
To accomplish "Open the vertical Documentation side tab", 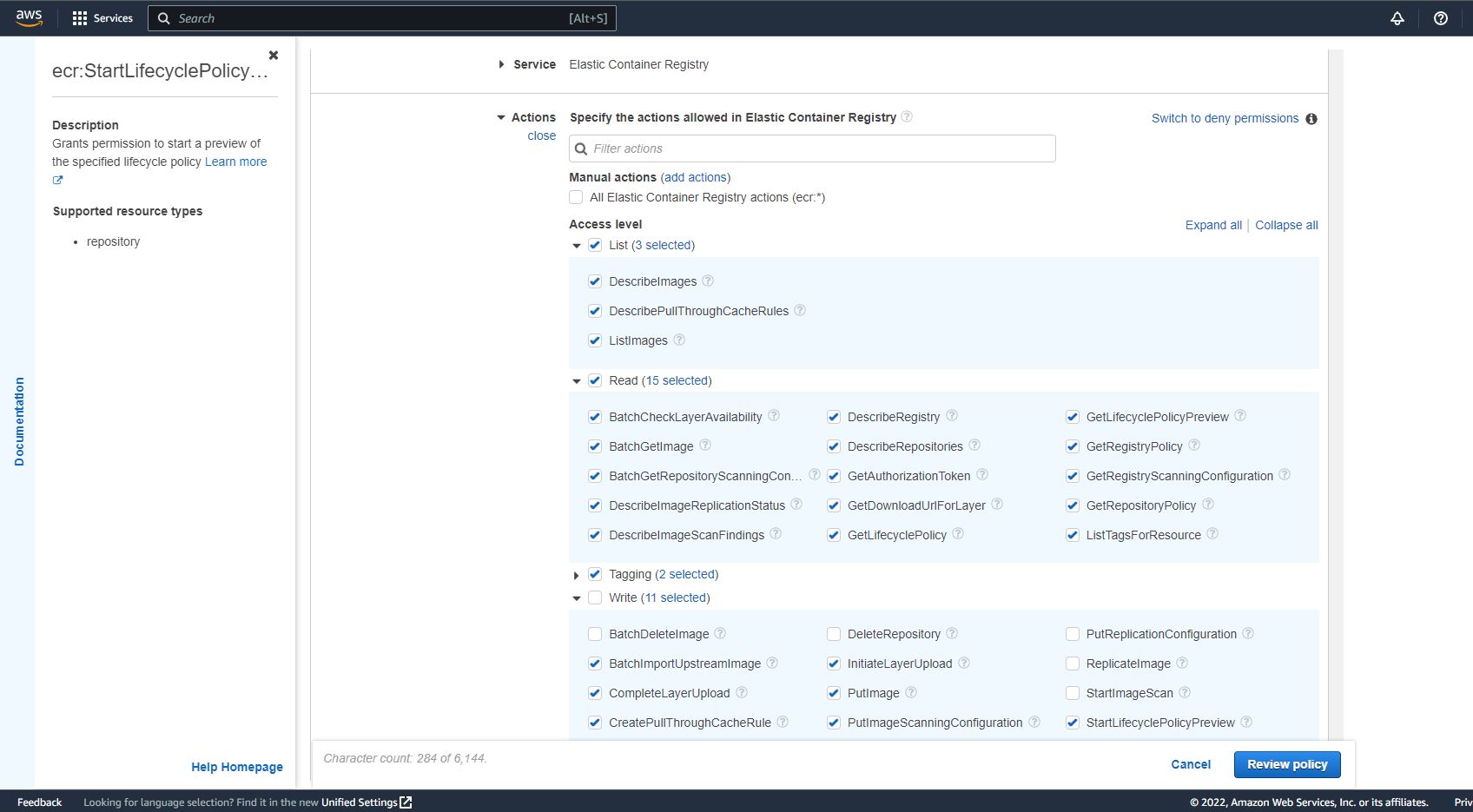I will [19, 421].
